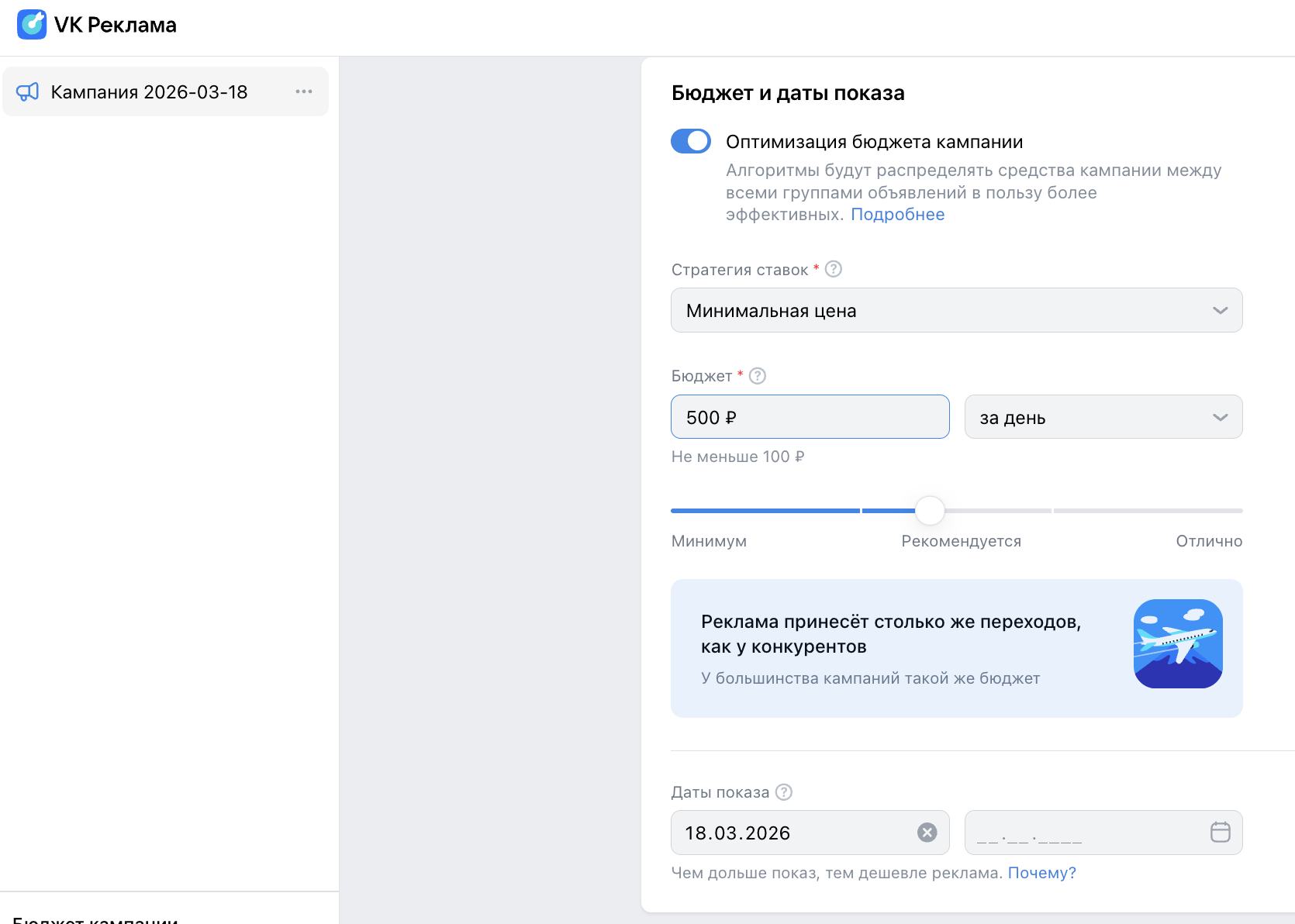Open campaign options via the ellipsis icon
The width and height of the screenshot is (1295, 924).
[304, 91]
